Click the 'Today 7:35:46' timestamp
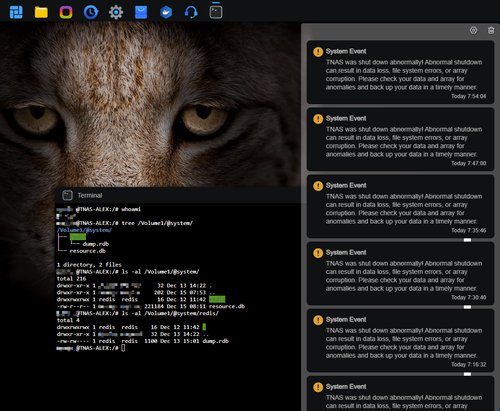Viewport: 500px width, 411px height. [x=469, y=230]
